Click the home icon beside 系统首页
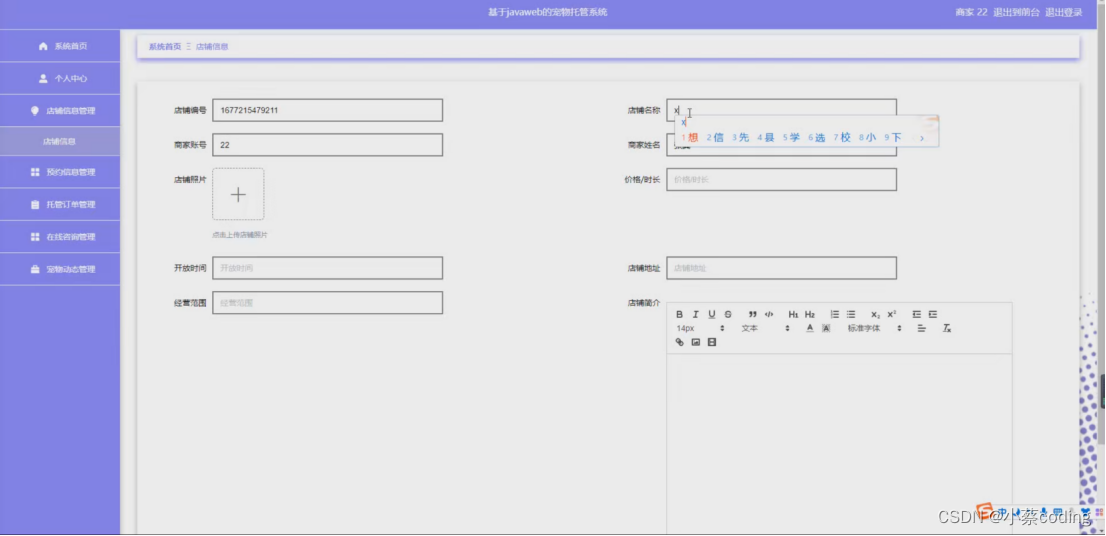The width and height of the screenshot is (1106, 536). 43,46
